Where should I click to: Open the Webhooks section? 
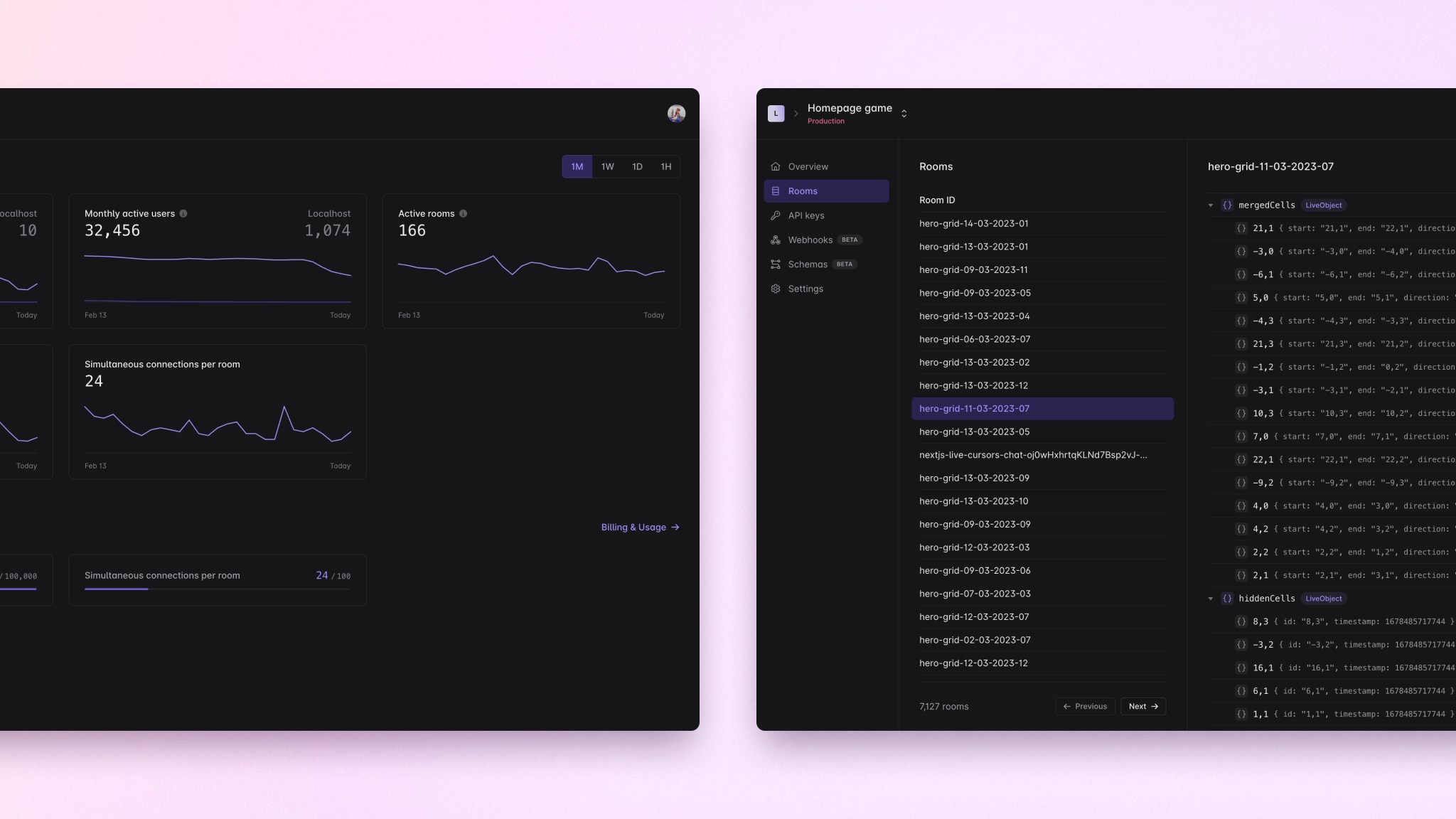point(776,240)
